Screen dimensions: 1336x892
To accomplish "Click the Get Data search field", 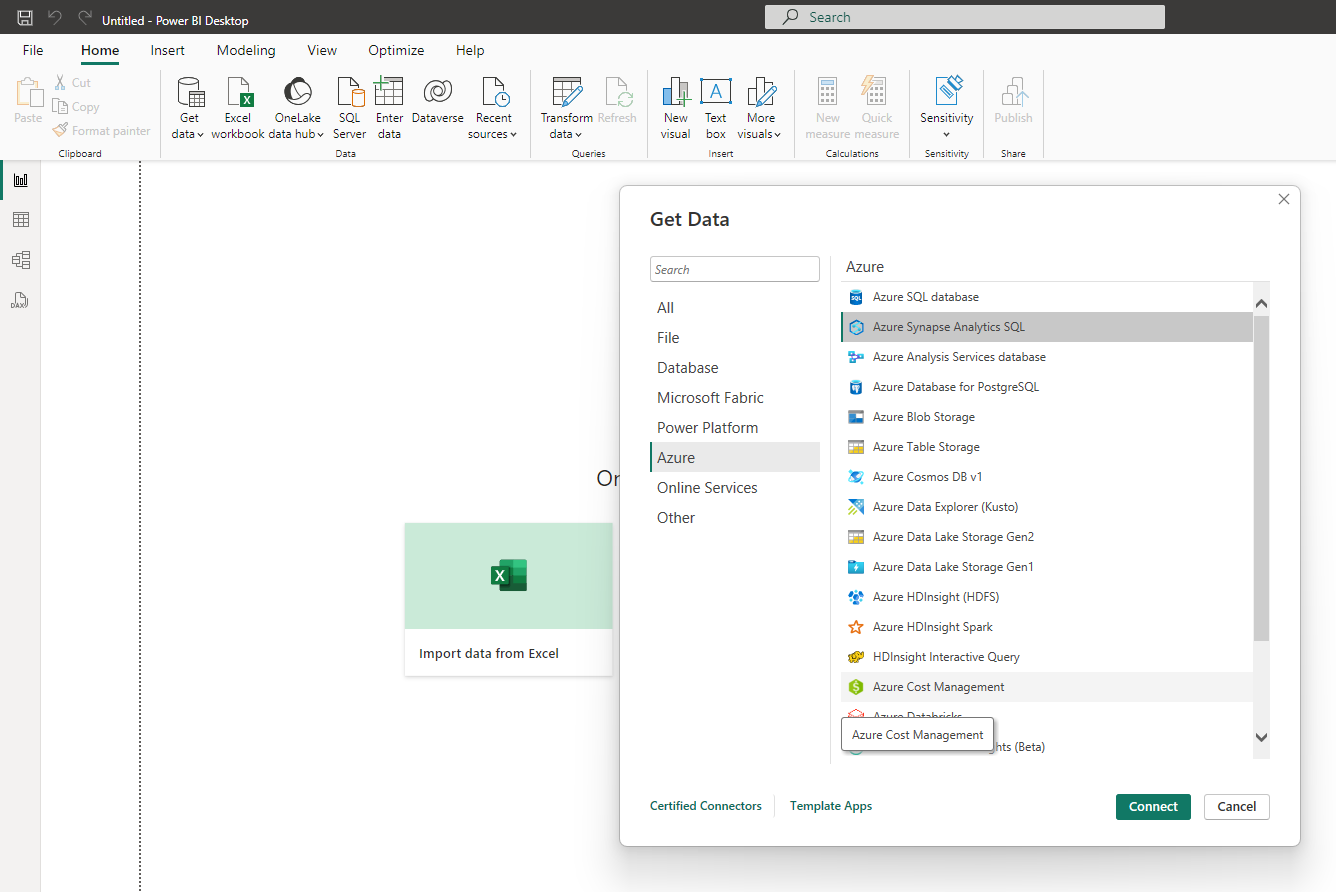I will (x=734, y=269).
